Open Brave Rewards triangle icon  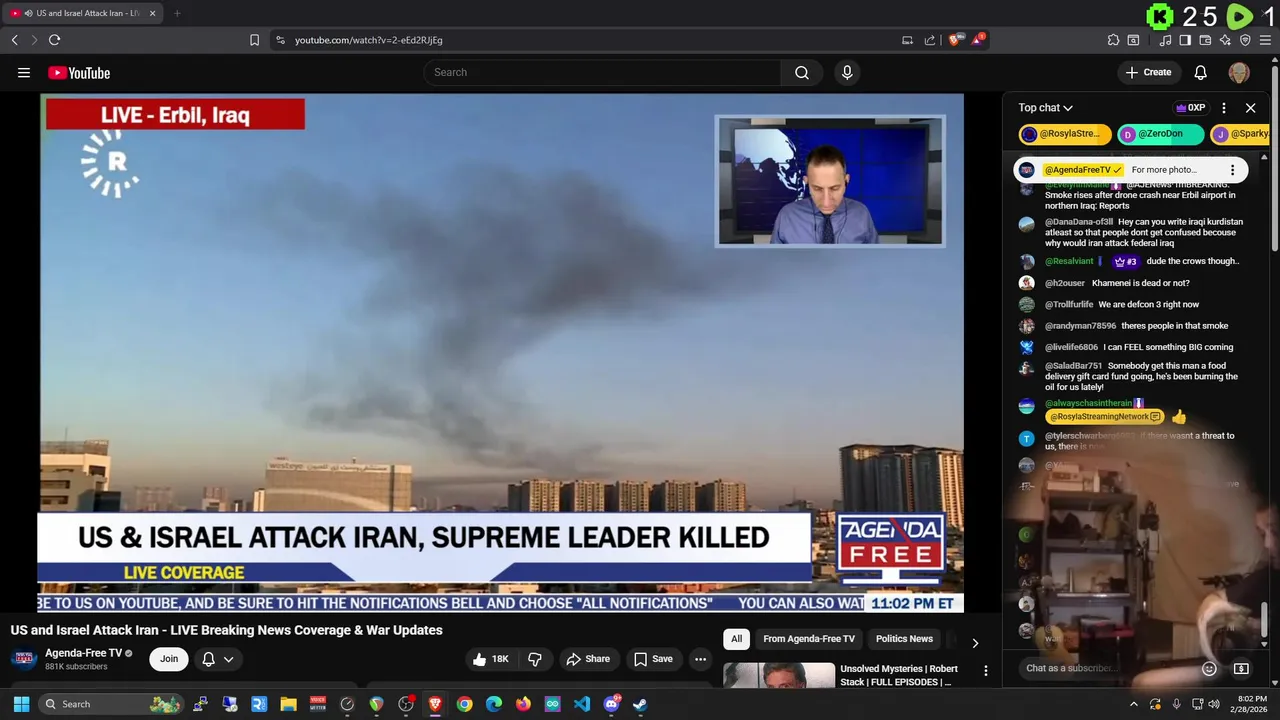coord(980,40)
